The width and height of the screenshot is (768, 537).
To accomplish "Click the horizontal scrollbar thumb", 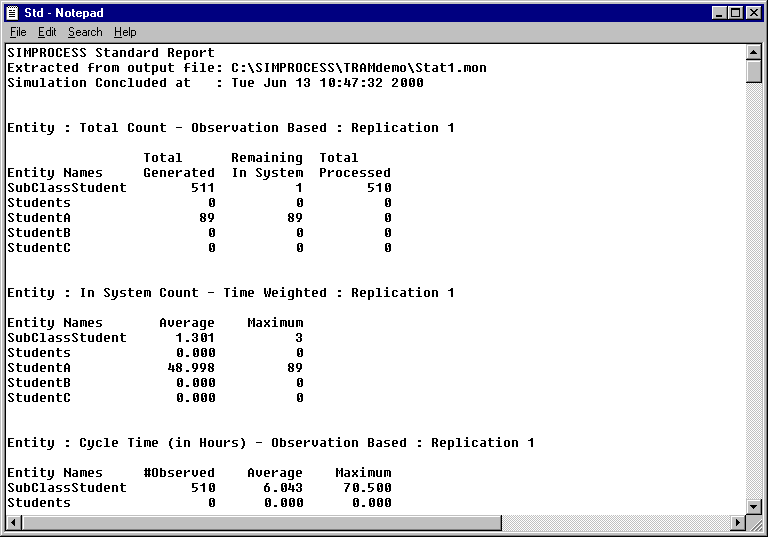I will pos(262,522).
